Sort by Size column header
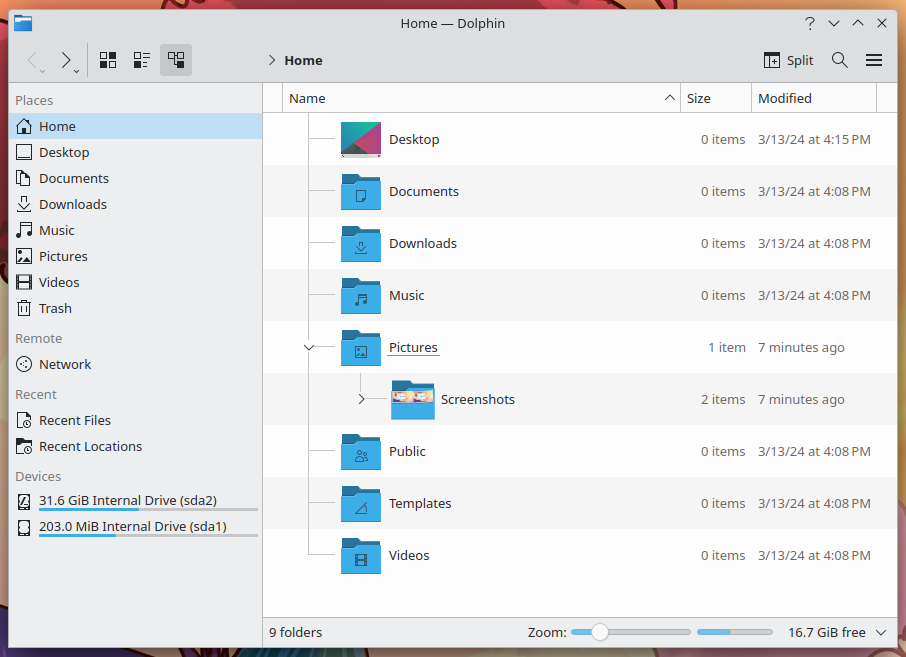The width and height of the screenshot is (906, 657). 716,98
